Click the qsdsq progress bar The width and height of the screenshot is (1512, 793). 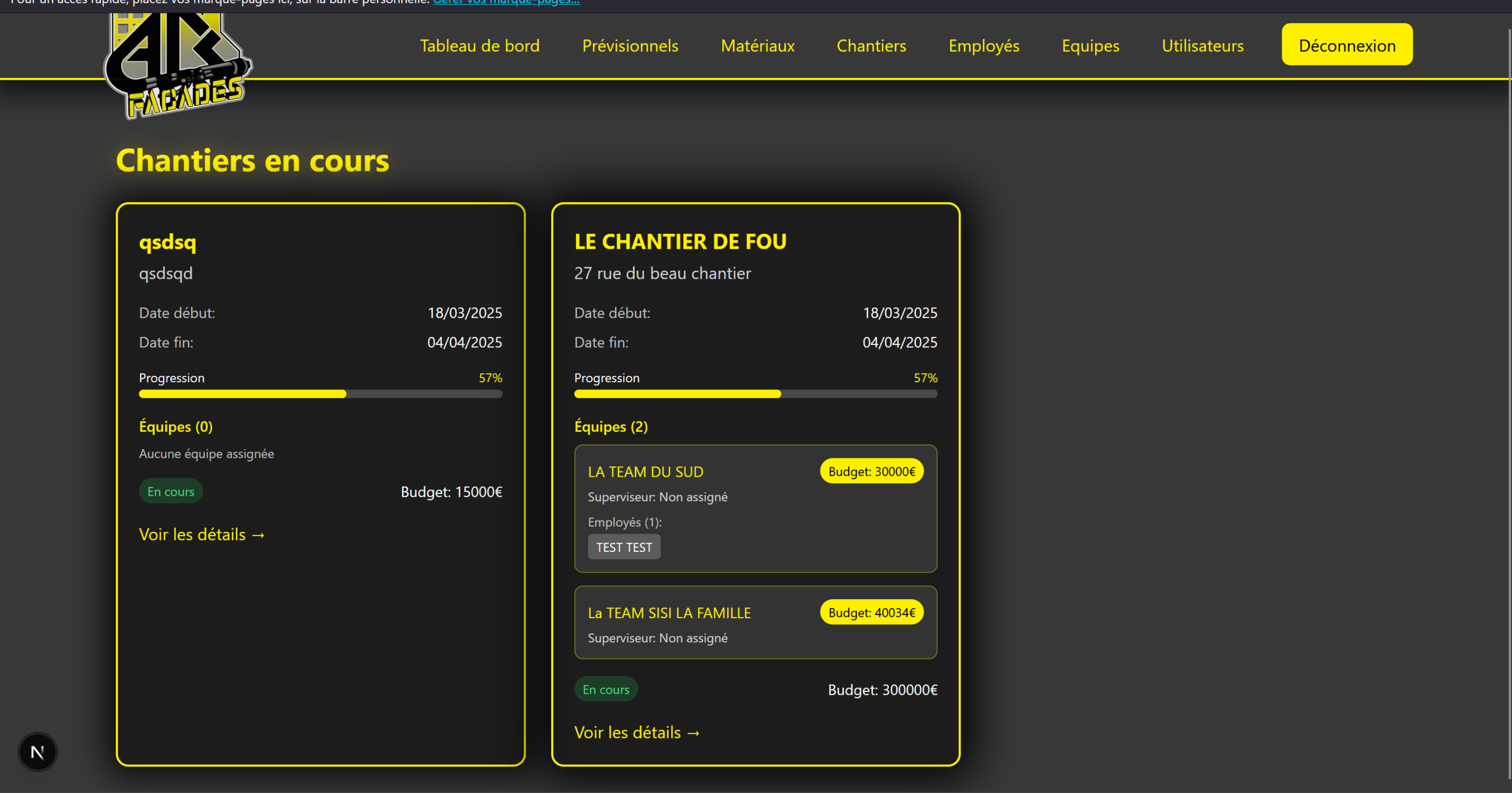[x=320, y=394]
